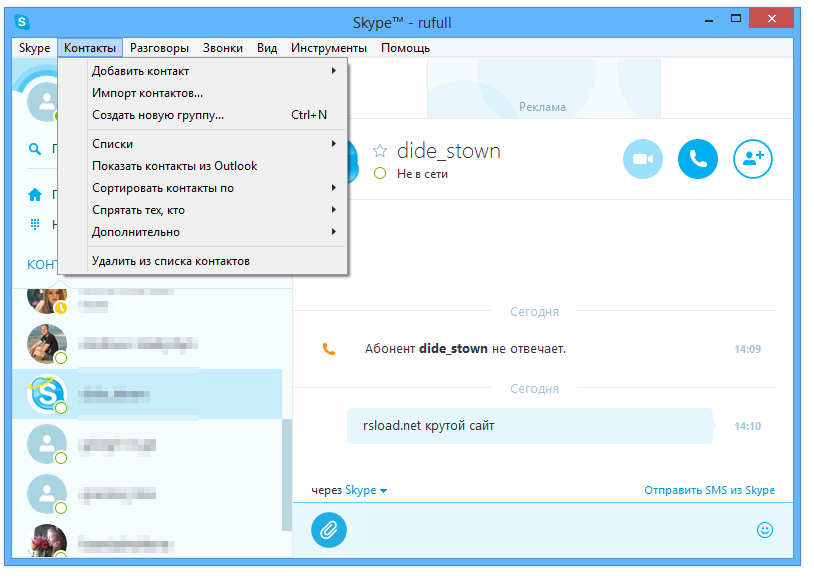
Task: Go to Home via house icon
Action: coord(35,195)
